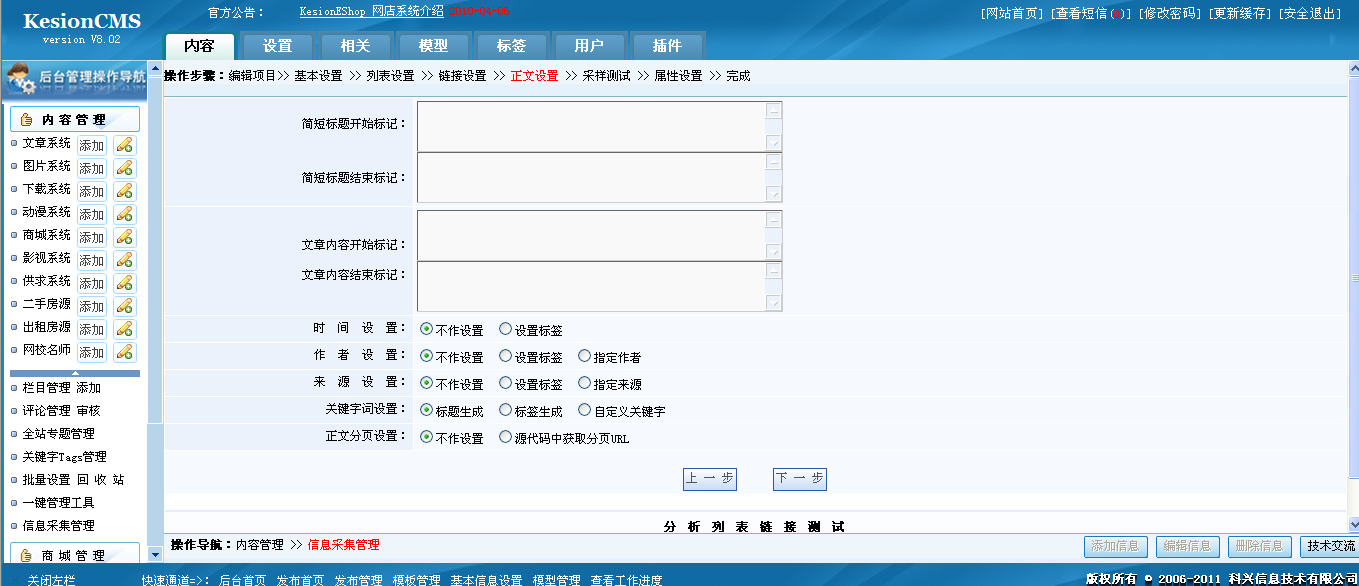Click the edit icon beside 出租房源
The image size is (1359, 586).
click(x=124, y=329)
